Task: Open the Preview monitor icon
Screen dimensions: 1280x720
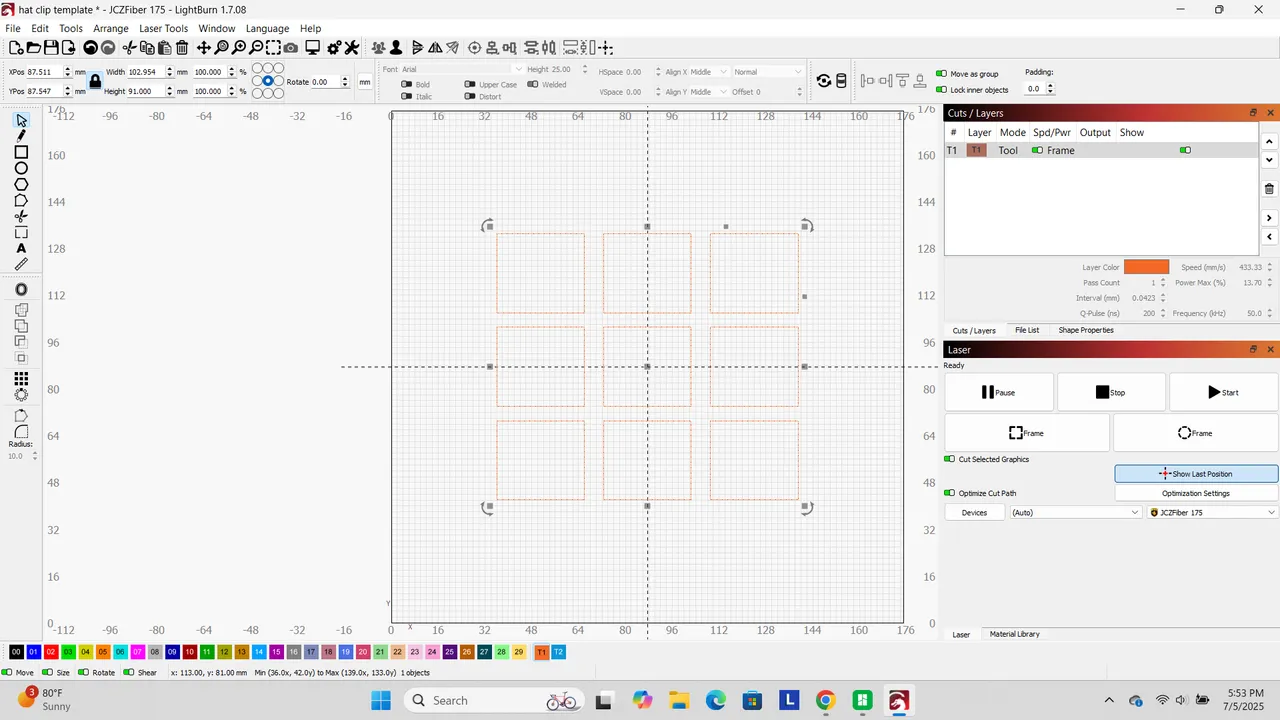Action: point(312,48)
